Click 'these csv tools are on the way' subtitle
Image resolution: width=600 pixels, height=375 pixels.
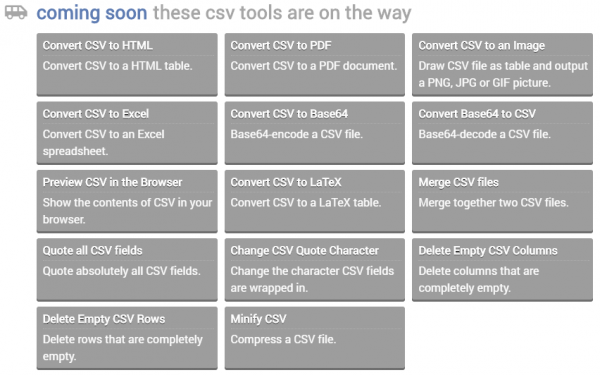pos(282,13)
